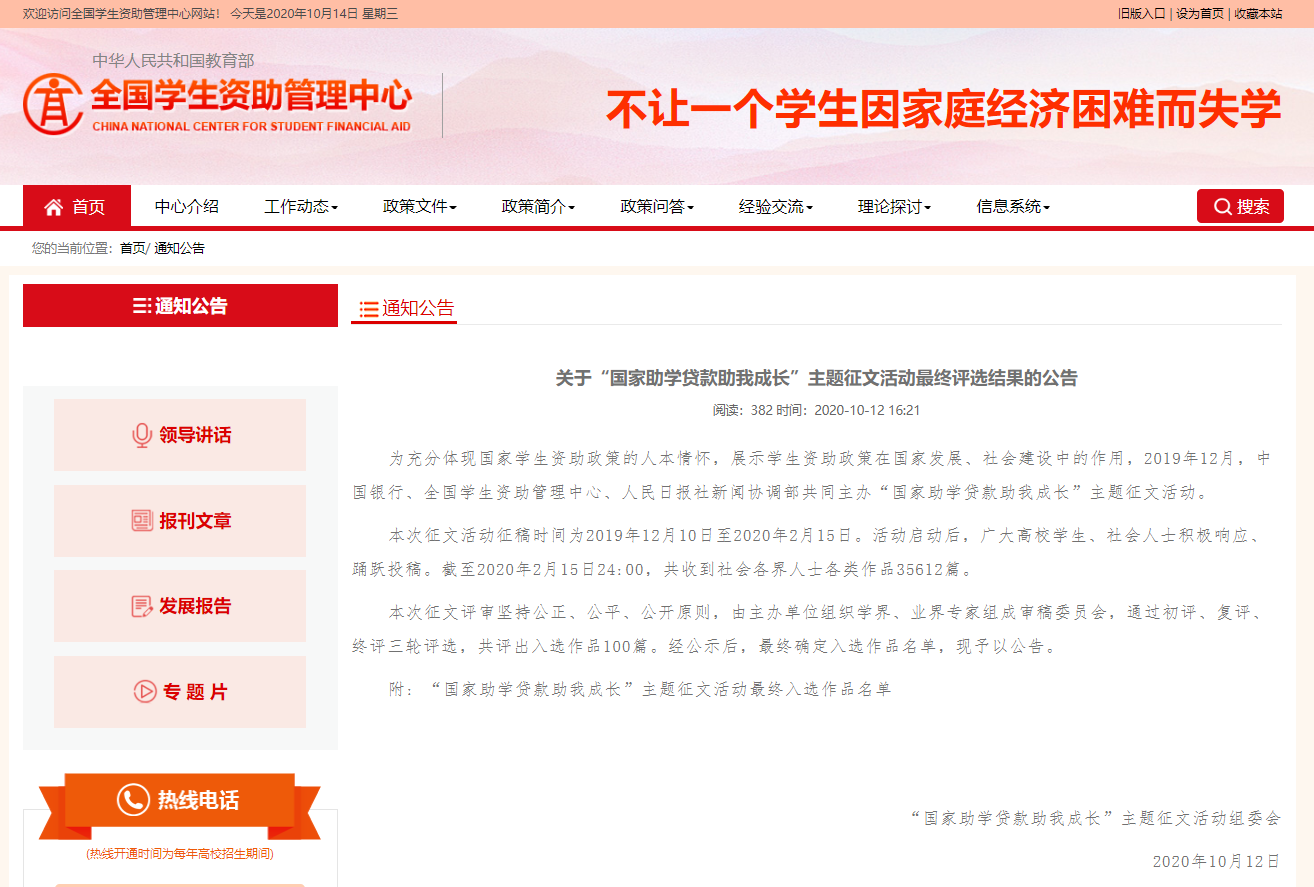This screenshot has width=1314, height=887.
Task: Open the 政策问答 dropdown menu
Action: (x=657, y=207)
